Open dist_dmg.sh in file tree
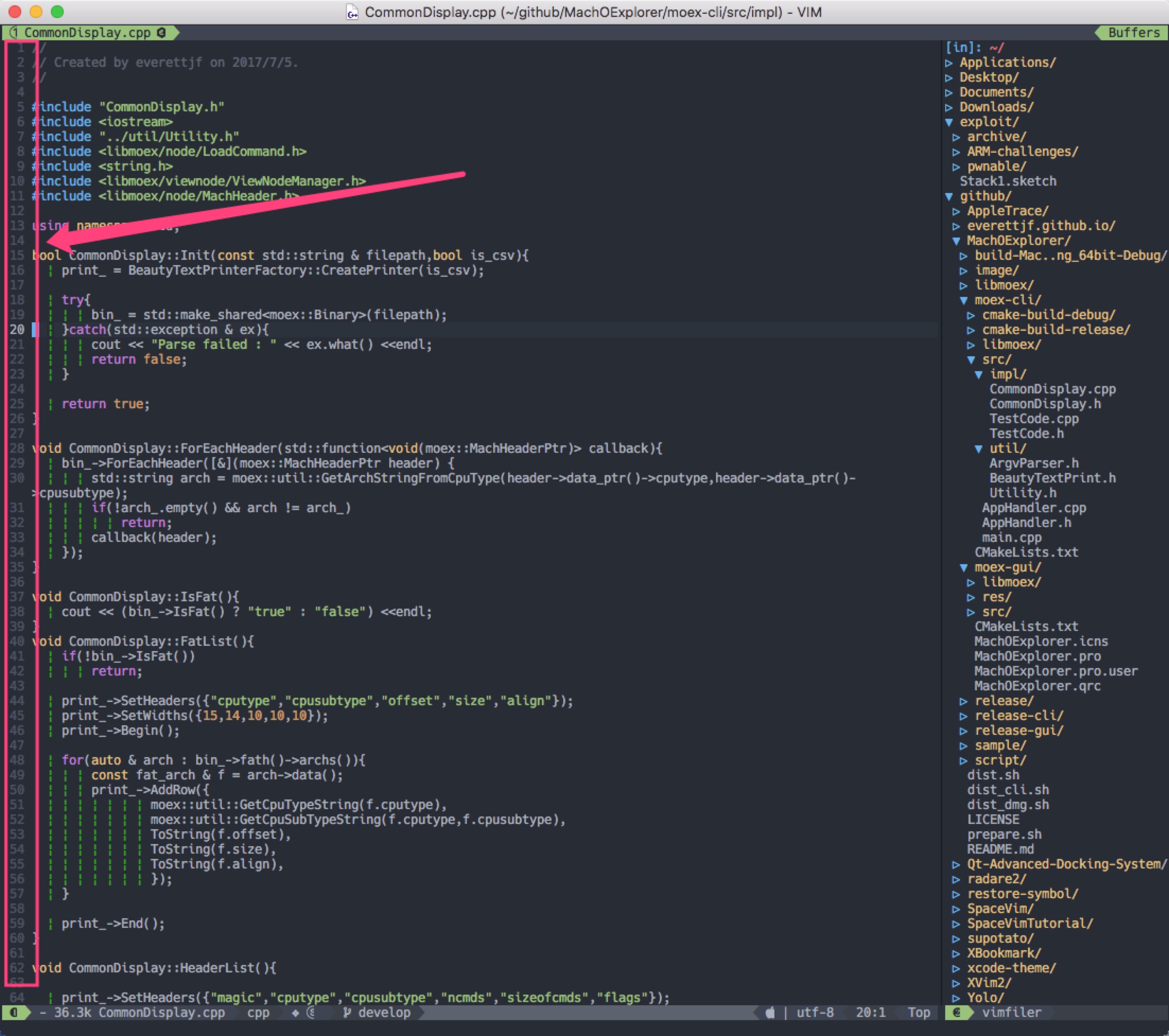Screen dimensions: 1169x1036 point(1008,805)
